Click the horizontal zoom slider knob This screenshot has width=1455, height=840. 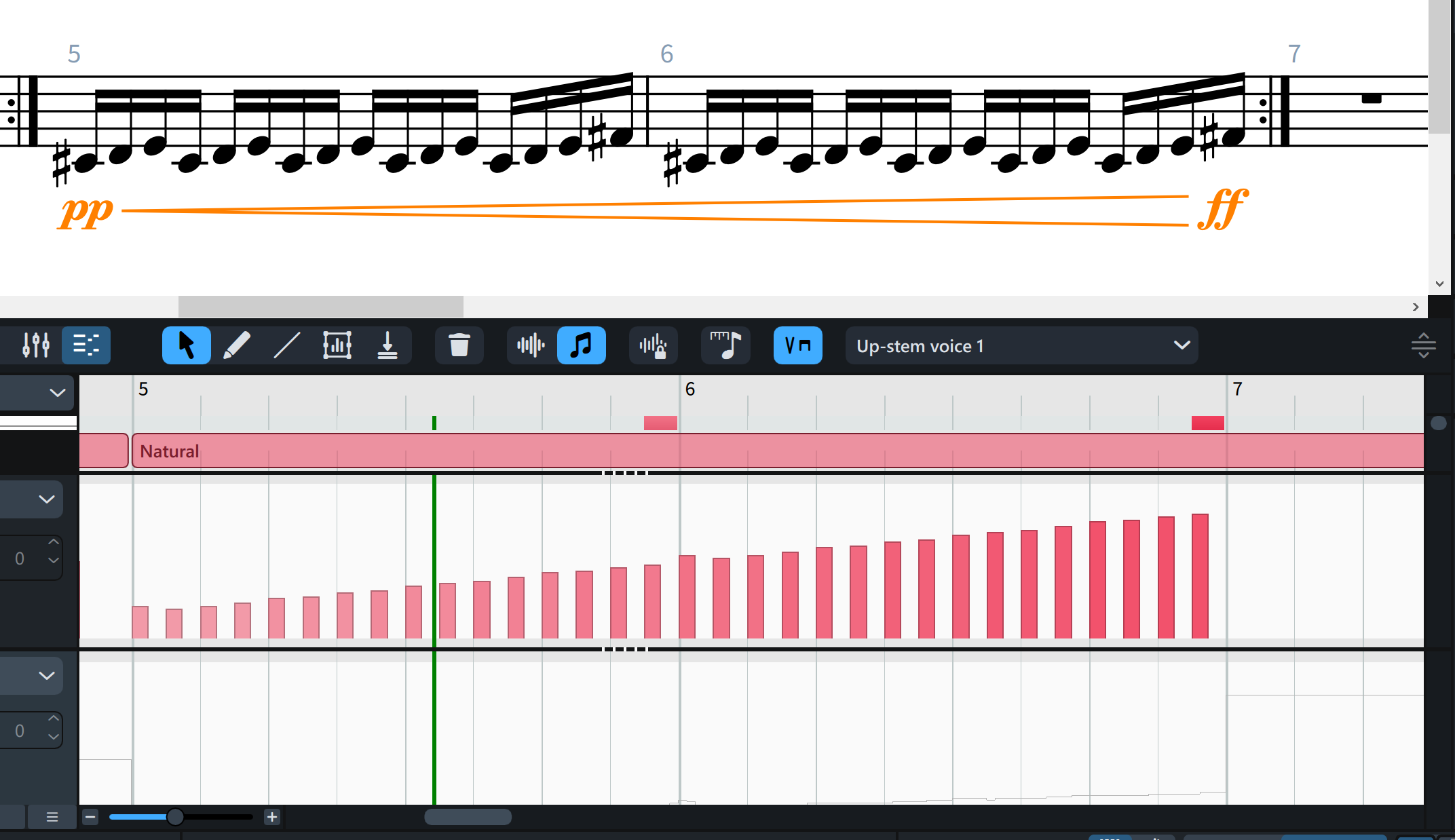pyautogui.click(x=175, y=817)
